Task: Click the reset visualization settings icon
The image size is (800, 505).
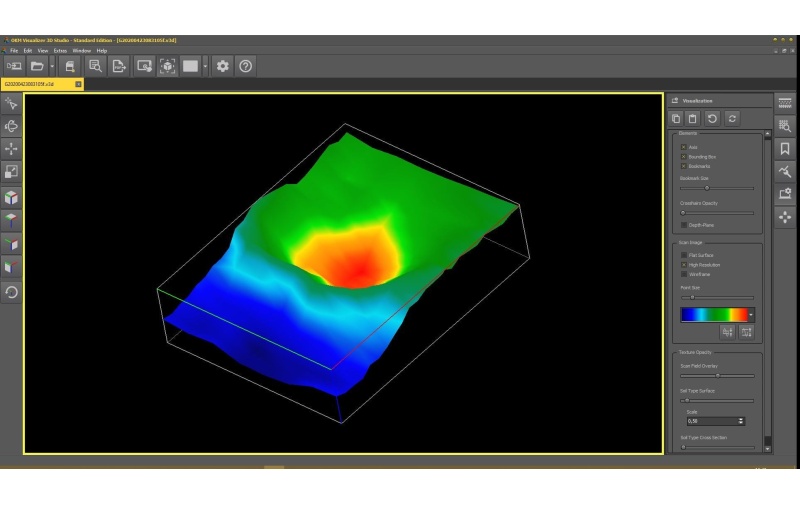Action: point(712,118)
